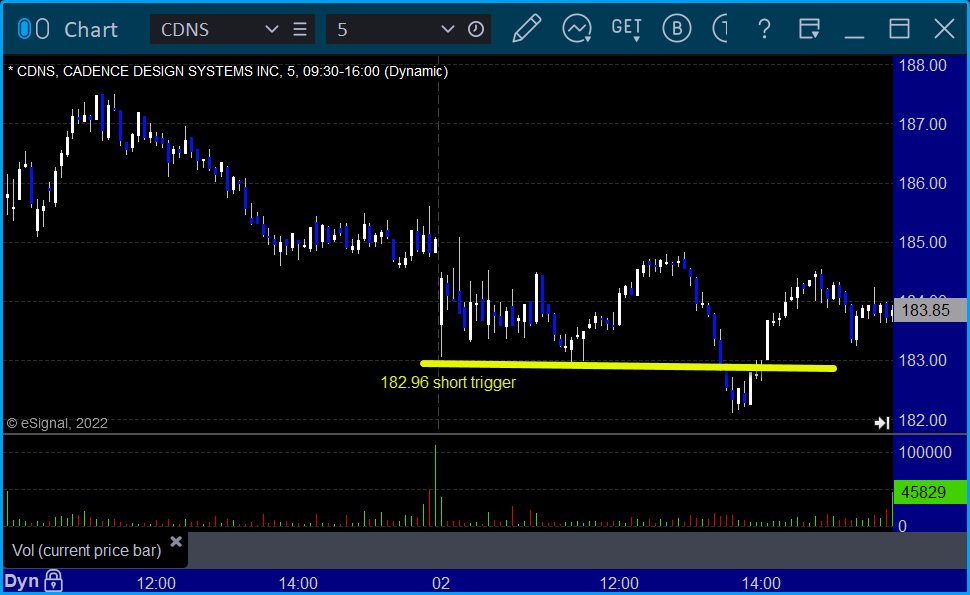Click the partially visible circled icon after B
The height and width of the screenshot is (595, 970).
pyautogui.click(x=720, y=28)
